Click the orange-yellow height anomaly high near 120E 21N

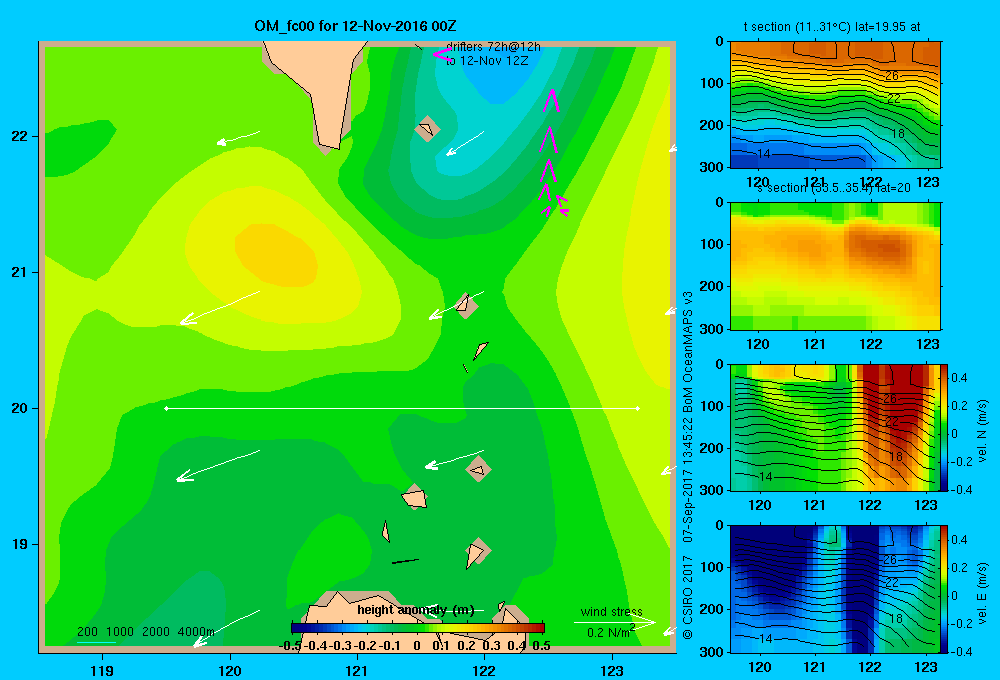click(276, 254)
